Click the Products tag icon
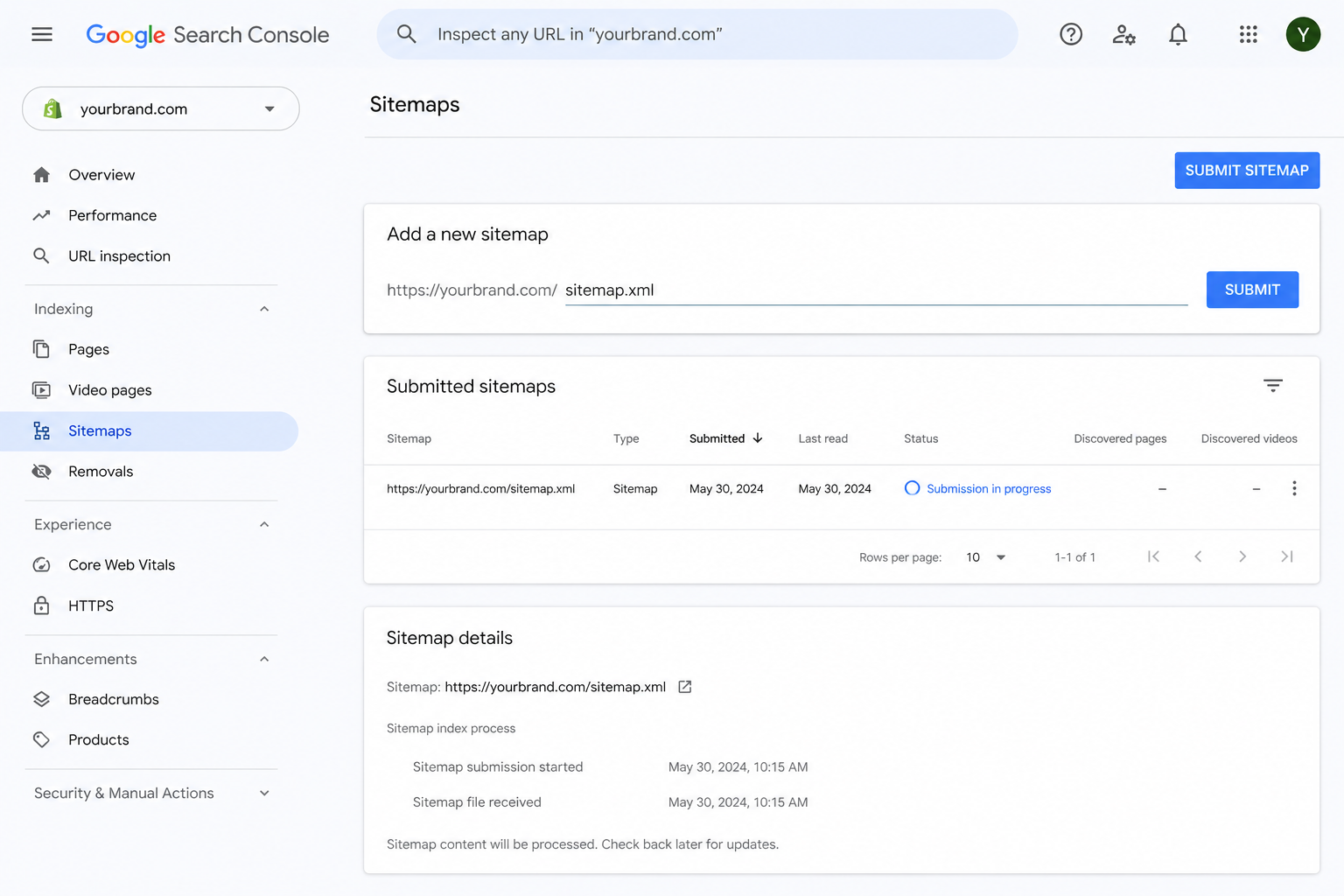The width and height of the screenshot is (1344, 896). 41,739
